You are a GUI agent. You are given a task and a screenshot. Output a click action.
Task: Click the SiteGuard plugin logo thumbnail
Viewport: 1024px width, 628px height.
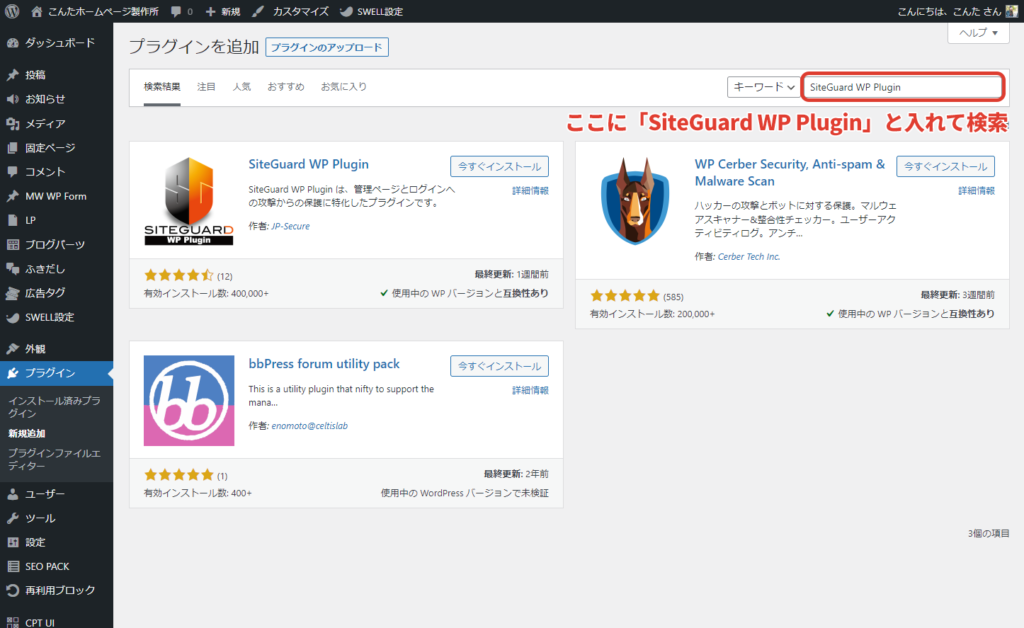(189, 201)
